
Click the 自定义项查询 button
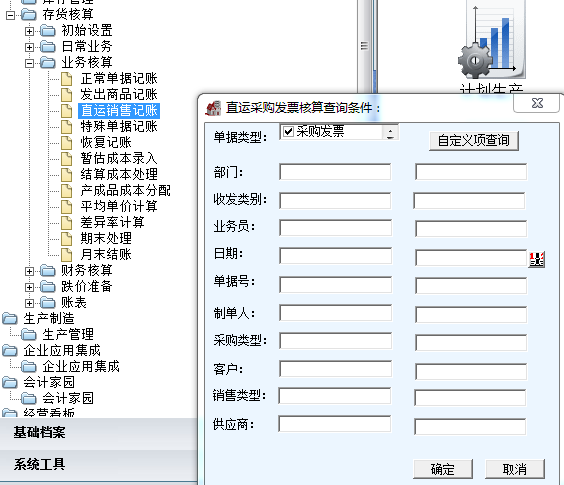[474, 140]
